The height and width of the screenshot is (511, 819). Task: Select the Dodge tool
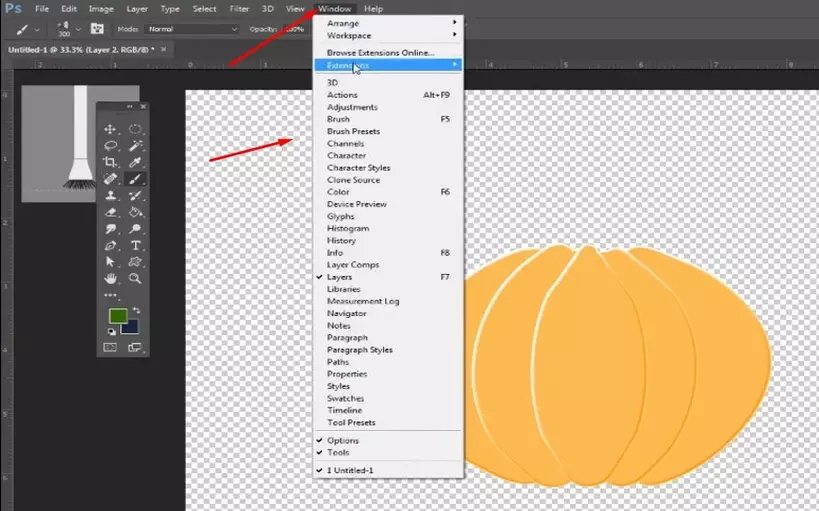tap(135, 229)
